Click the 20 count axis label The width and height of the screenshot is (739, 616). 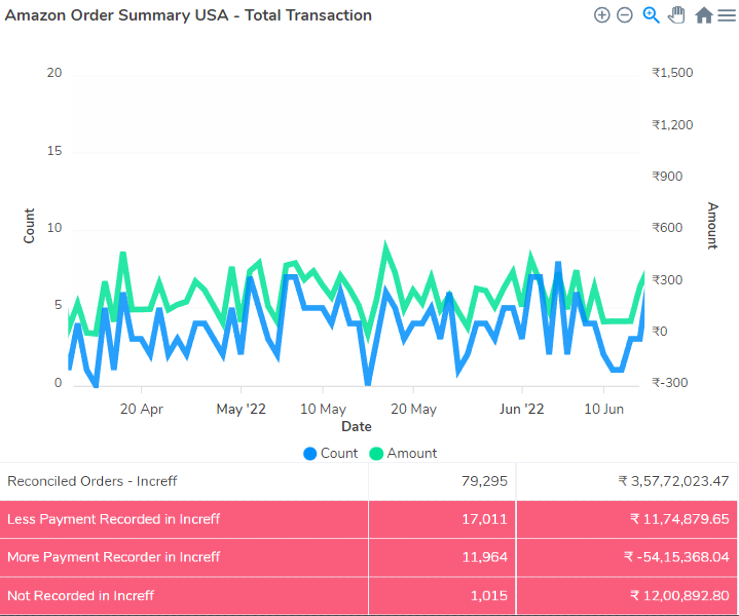click(x=54, y=73)
